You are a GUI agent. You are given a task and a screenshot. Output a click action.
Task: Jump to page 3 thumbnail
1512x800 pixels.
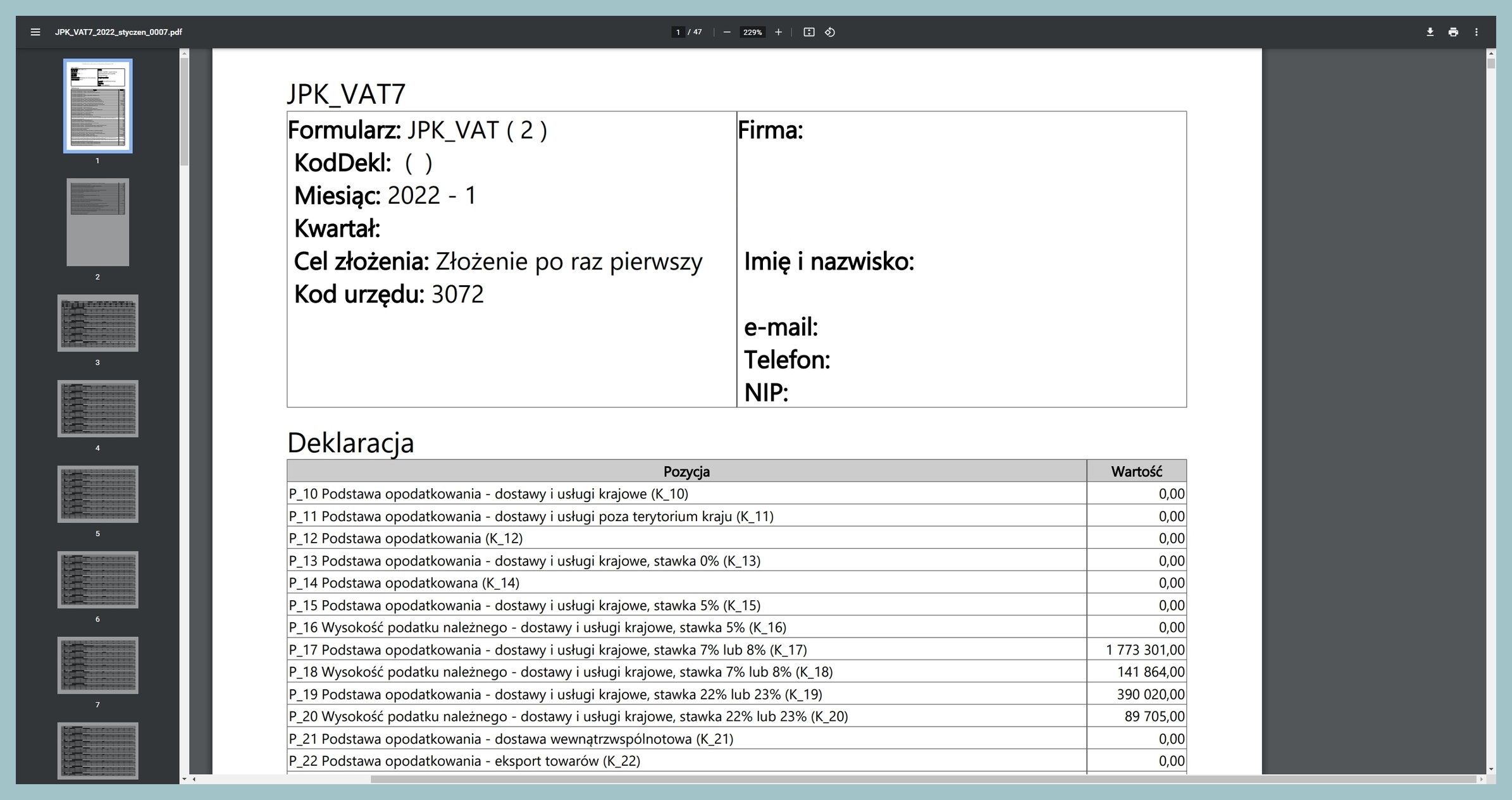97,323
